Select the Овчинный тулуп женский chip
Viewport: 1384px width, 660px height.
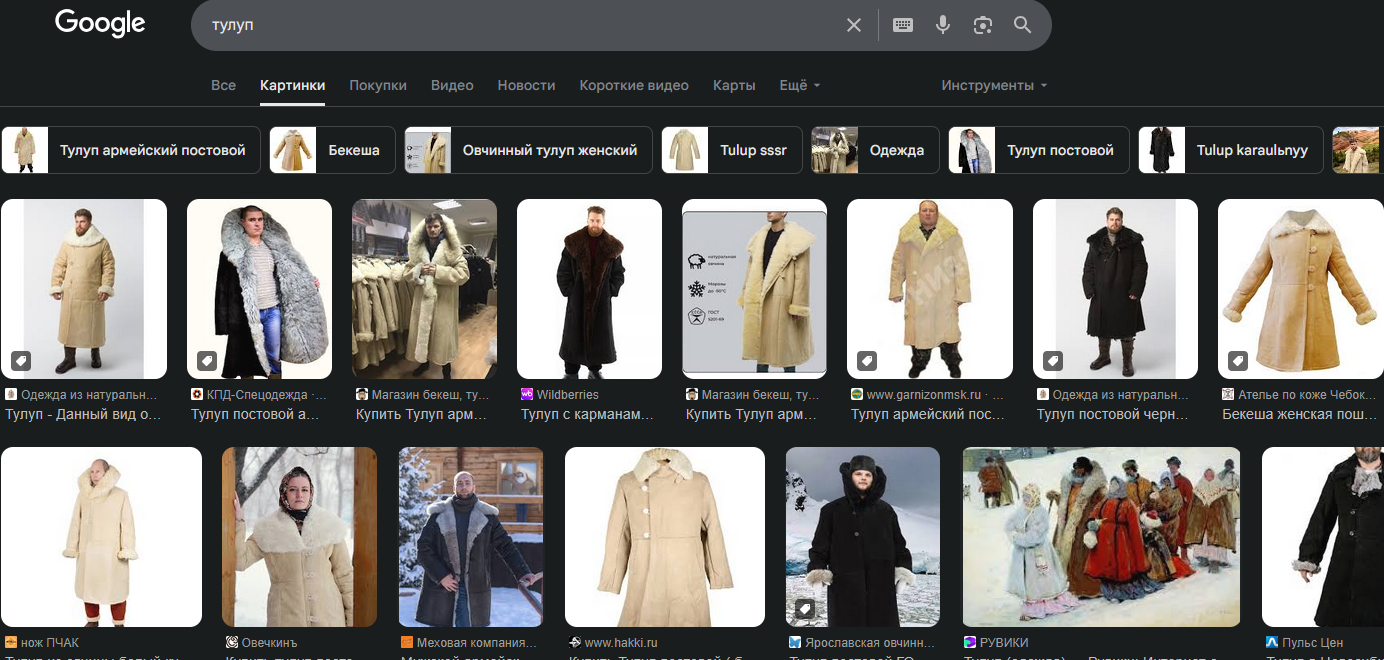coord(528,150)
